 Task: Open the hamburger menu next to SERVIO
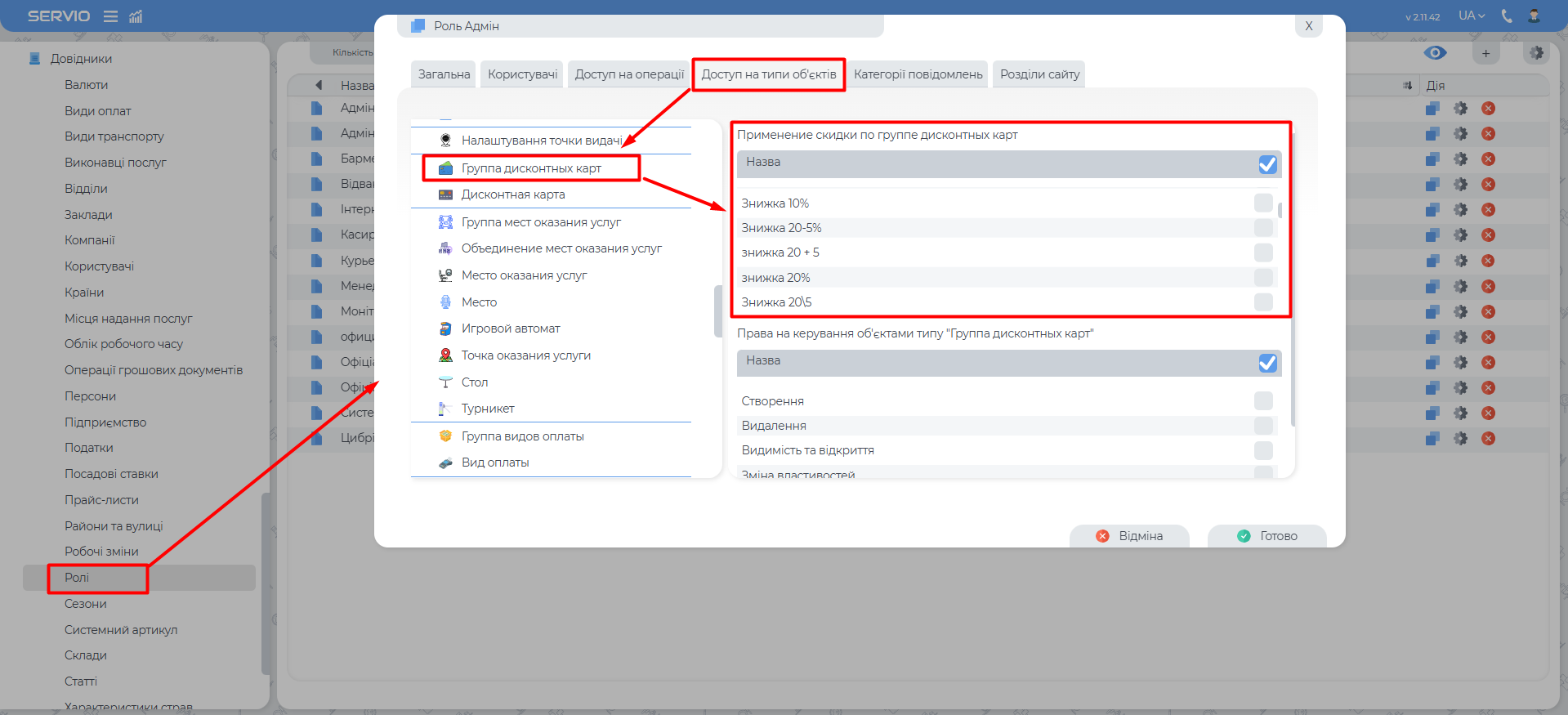[110, 16]
